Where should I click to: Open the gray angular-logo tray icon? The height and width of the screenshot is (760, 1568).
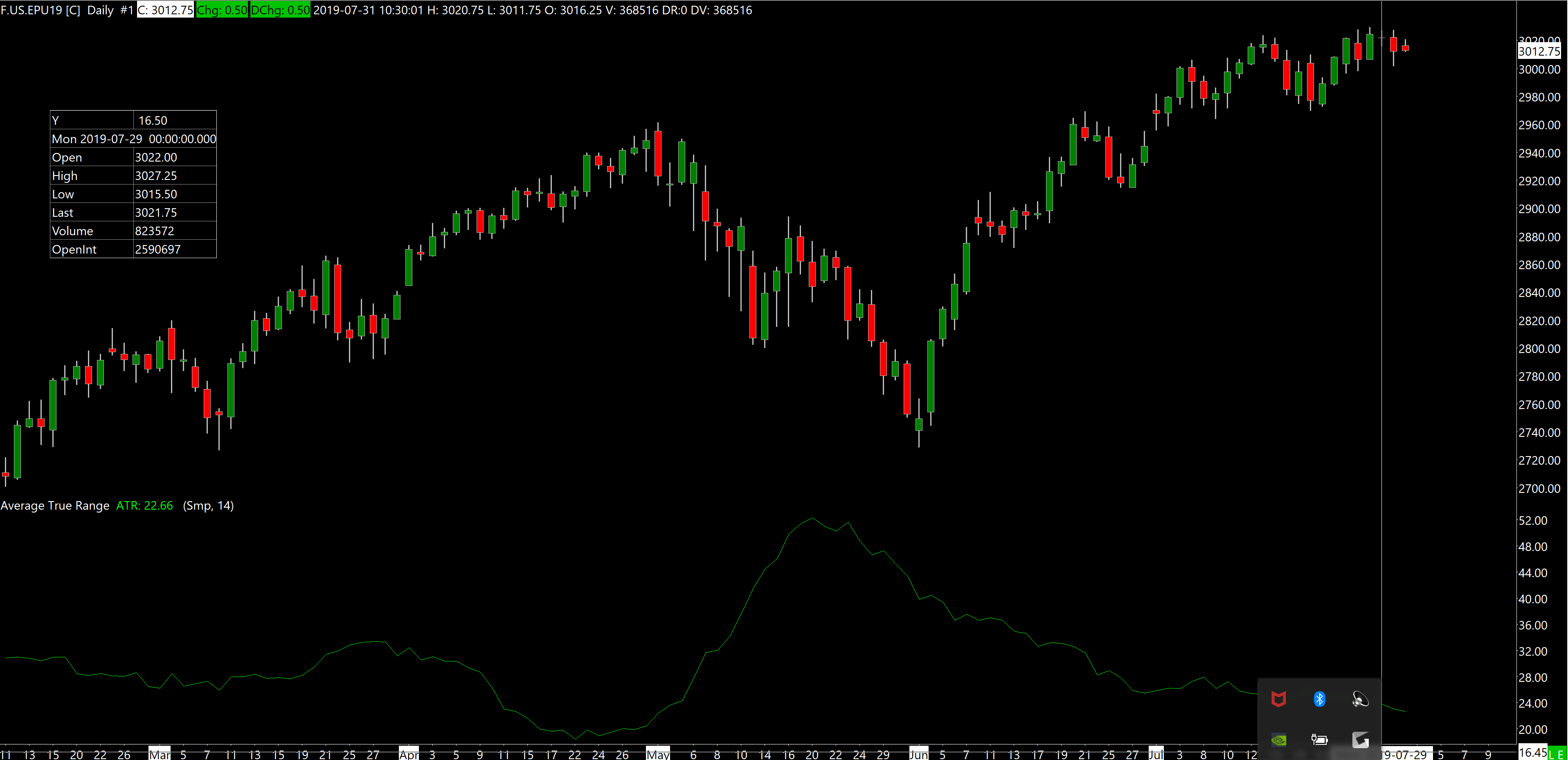pos(1360,740)
